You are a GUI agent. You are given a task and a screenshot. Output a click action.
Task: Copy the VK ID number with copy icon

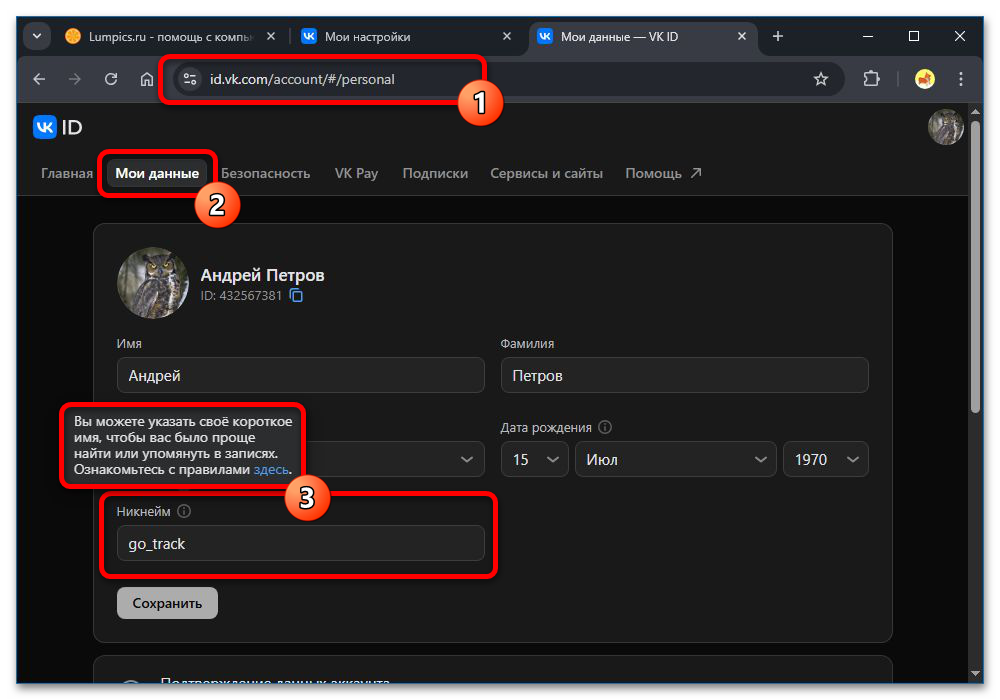tap(296, 296)
